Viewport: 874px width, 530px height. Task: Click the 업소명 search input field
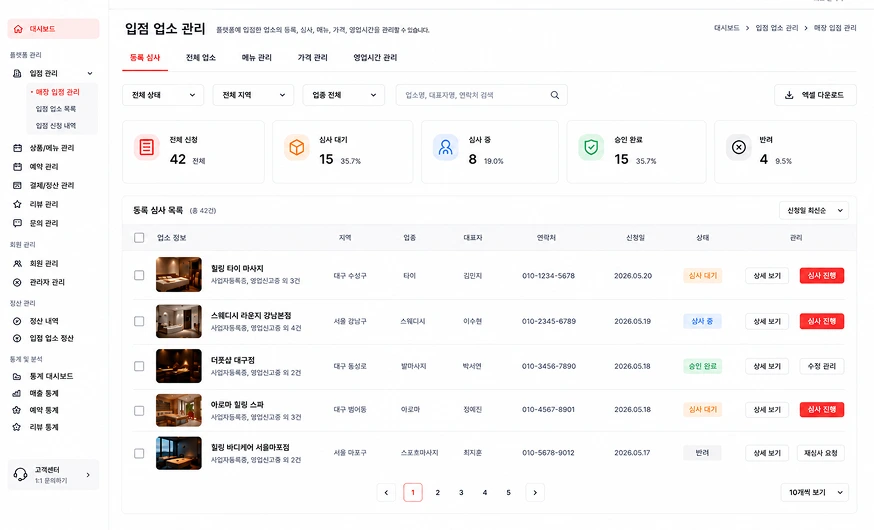pos(482,95)
